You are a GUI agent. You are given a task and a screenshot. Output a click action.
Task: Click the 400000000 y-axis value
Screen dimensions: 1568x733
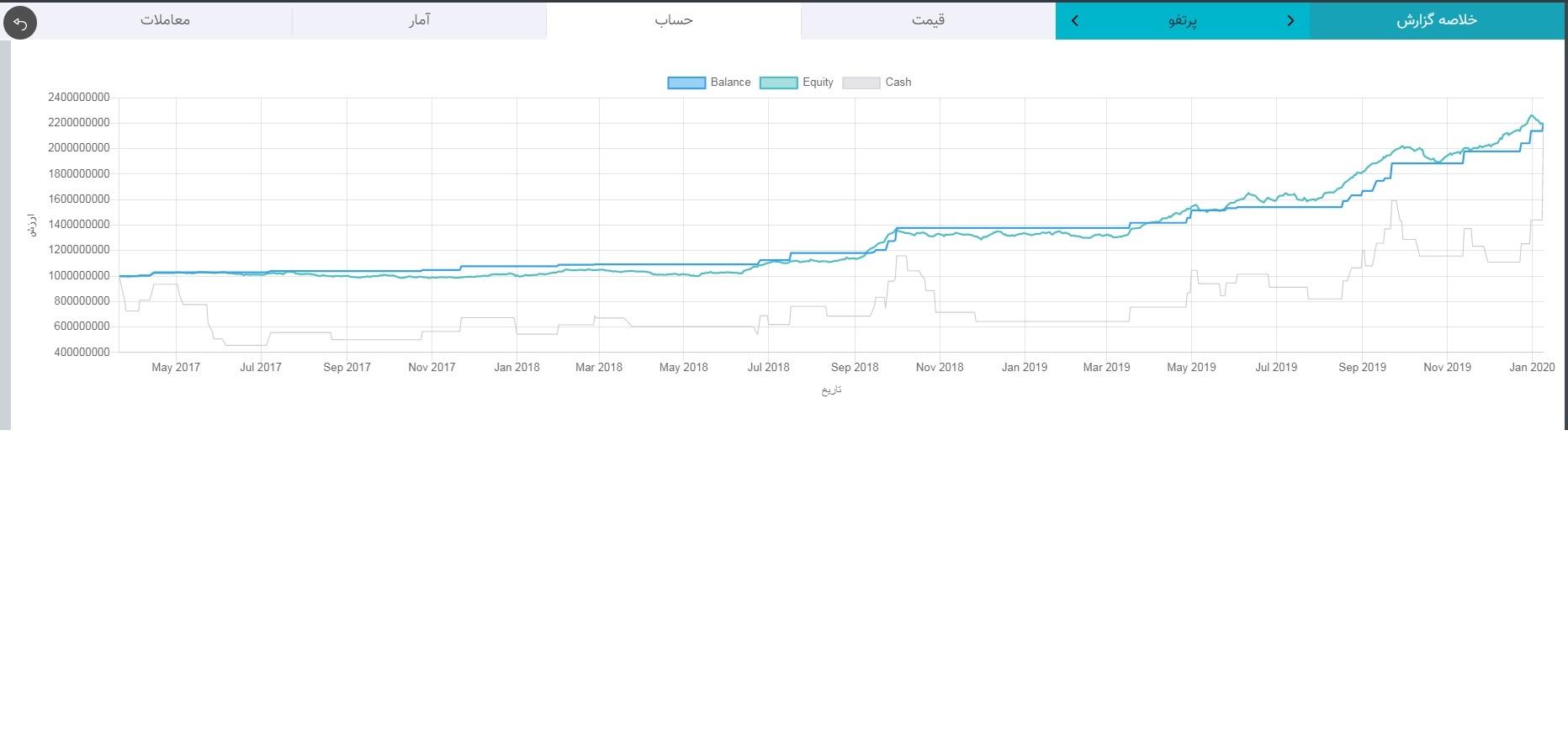click(x=82, y=353)
